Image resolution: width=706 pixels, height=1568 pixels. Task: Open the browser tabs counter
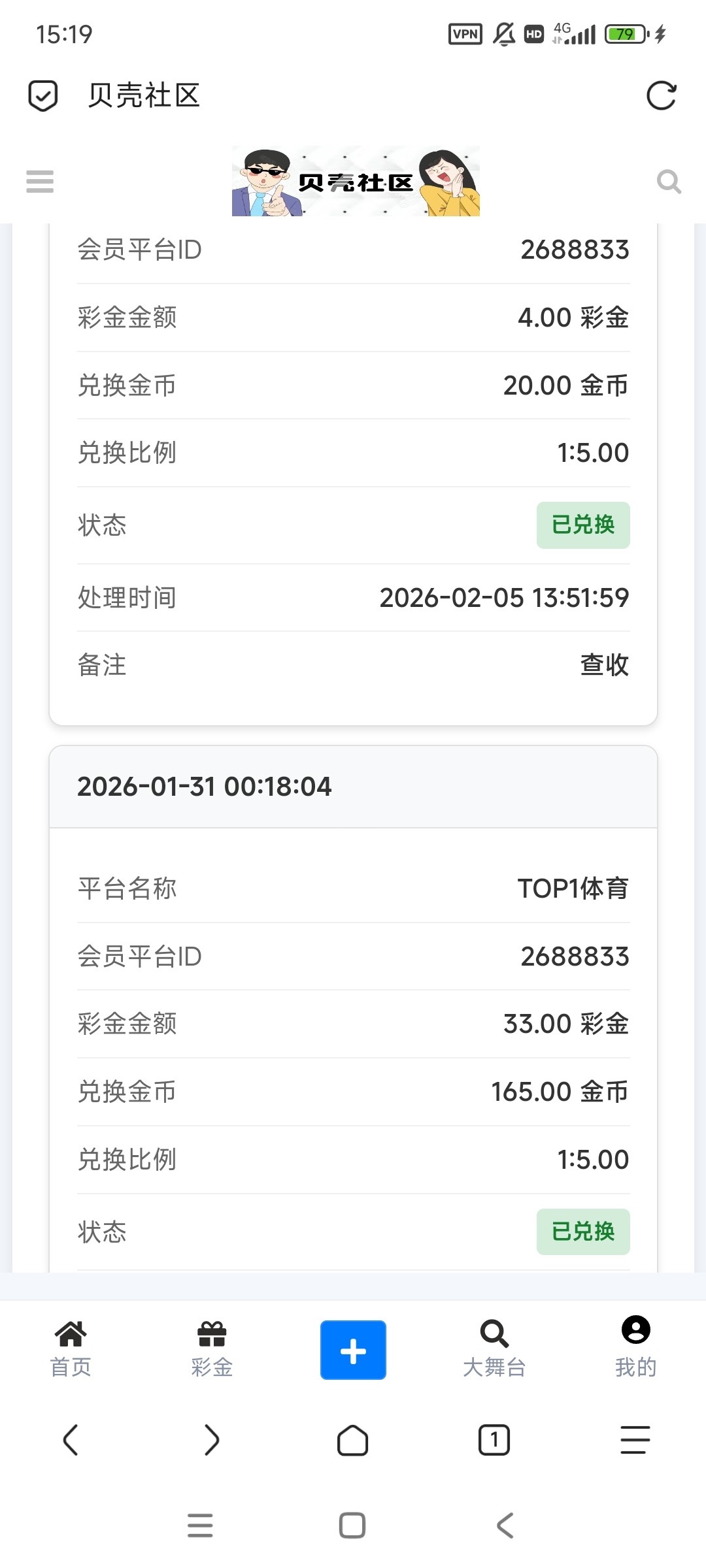[x=494, y=1440]
